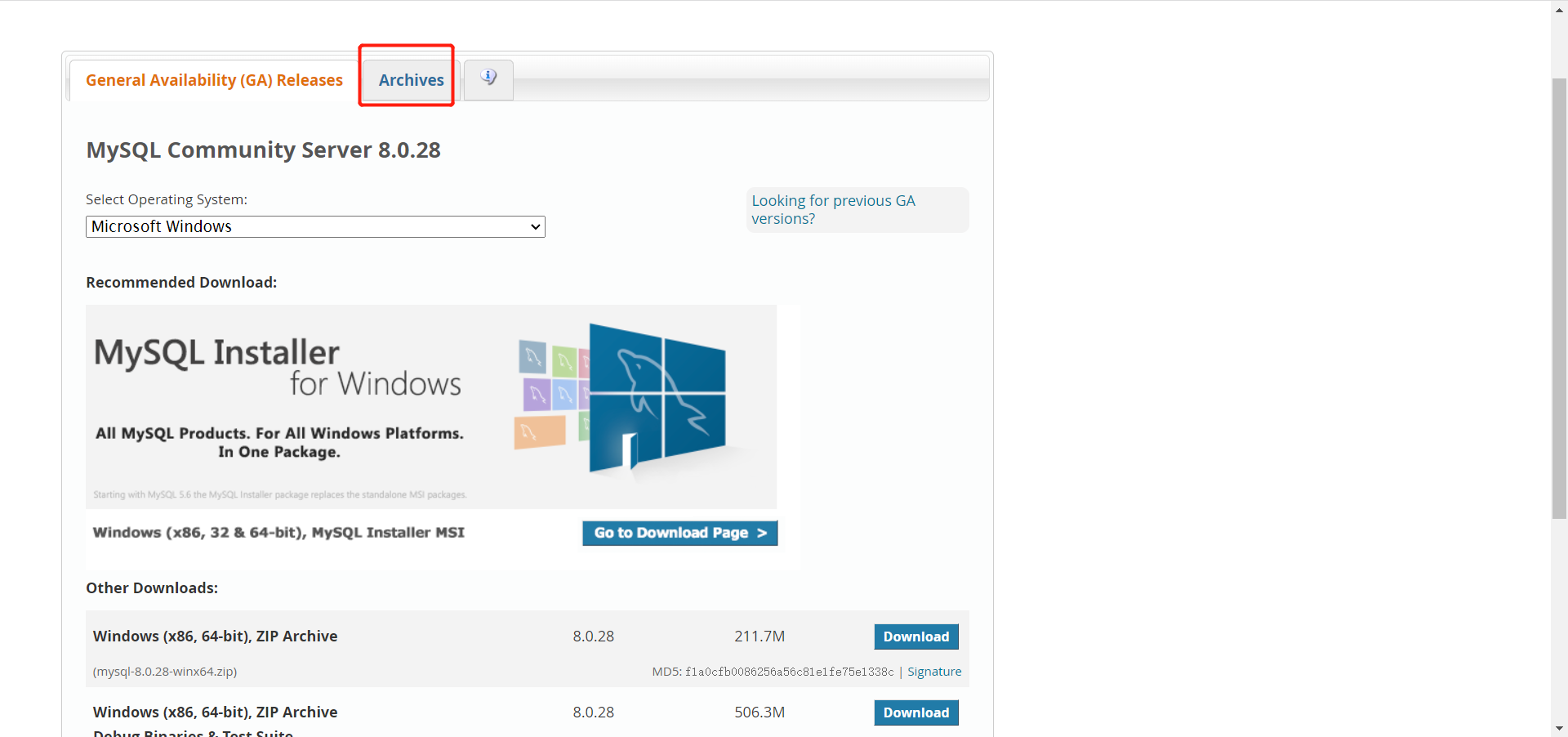Open the Select Operating System dropdown
Image resolution: width=1568 pixels, height=737 pixels.
click(315, 226)
